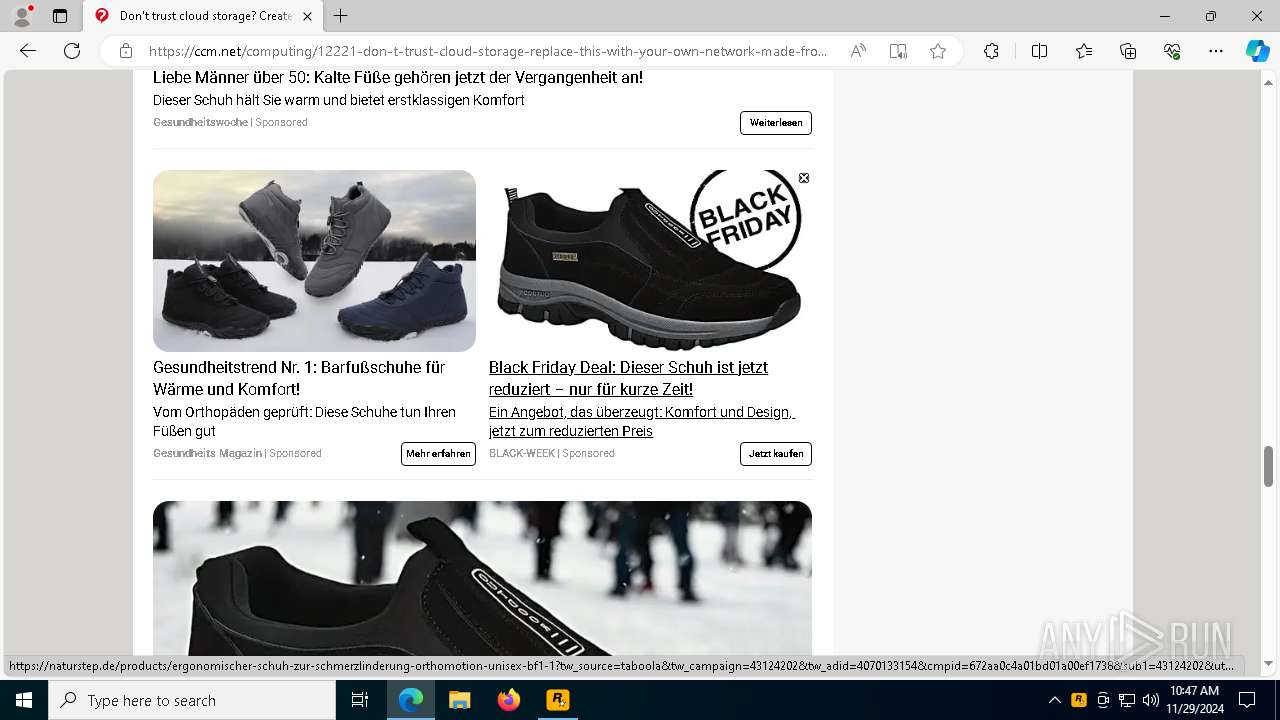Show hidden system tray icons
The height and width of the screenshot is (720, 1280).
pyautogui.click(x=1054, y=700)
